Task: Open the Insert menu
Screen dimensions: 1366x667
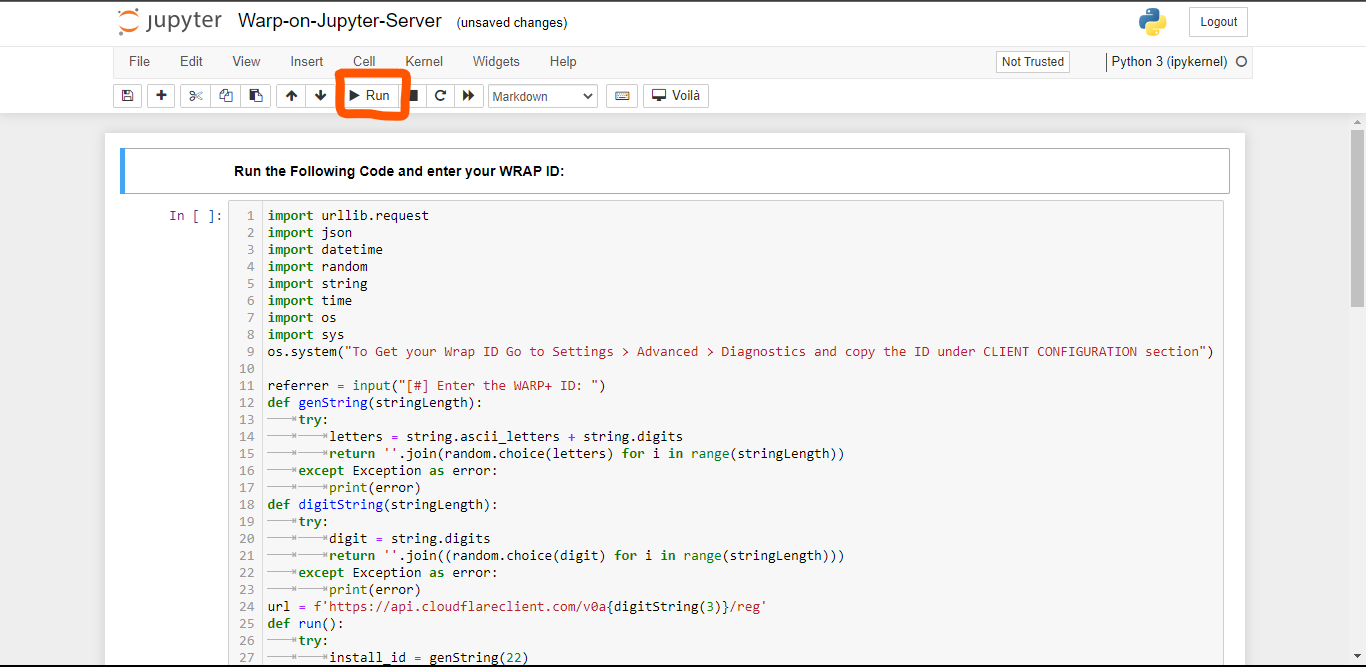Action: 307,62
